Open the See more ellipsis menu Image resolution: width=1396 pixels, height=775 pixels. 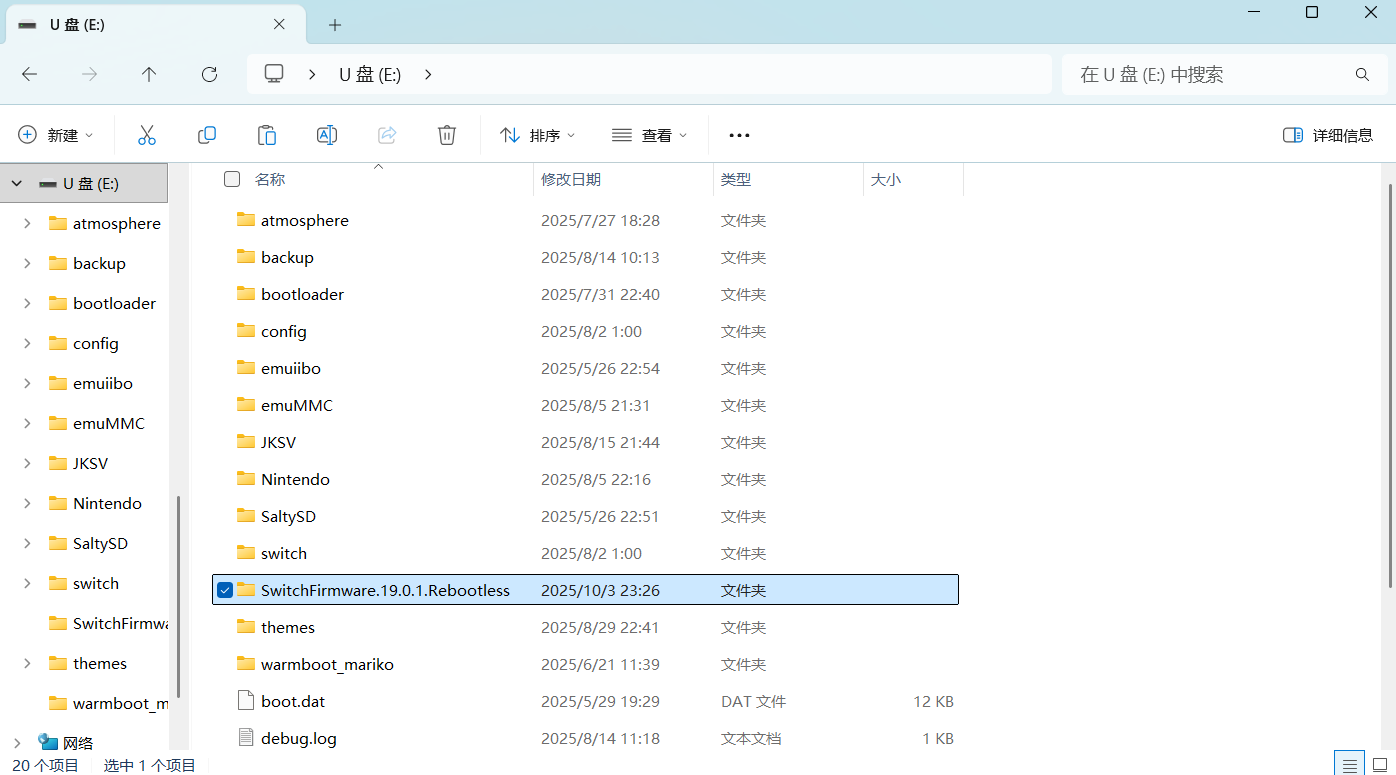coord(739,135)
